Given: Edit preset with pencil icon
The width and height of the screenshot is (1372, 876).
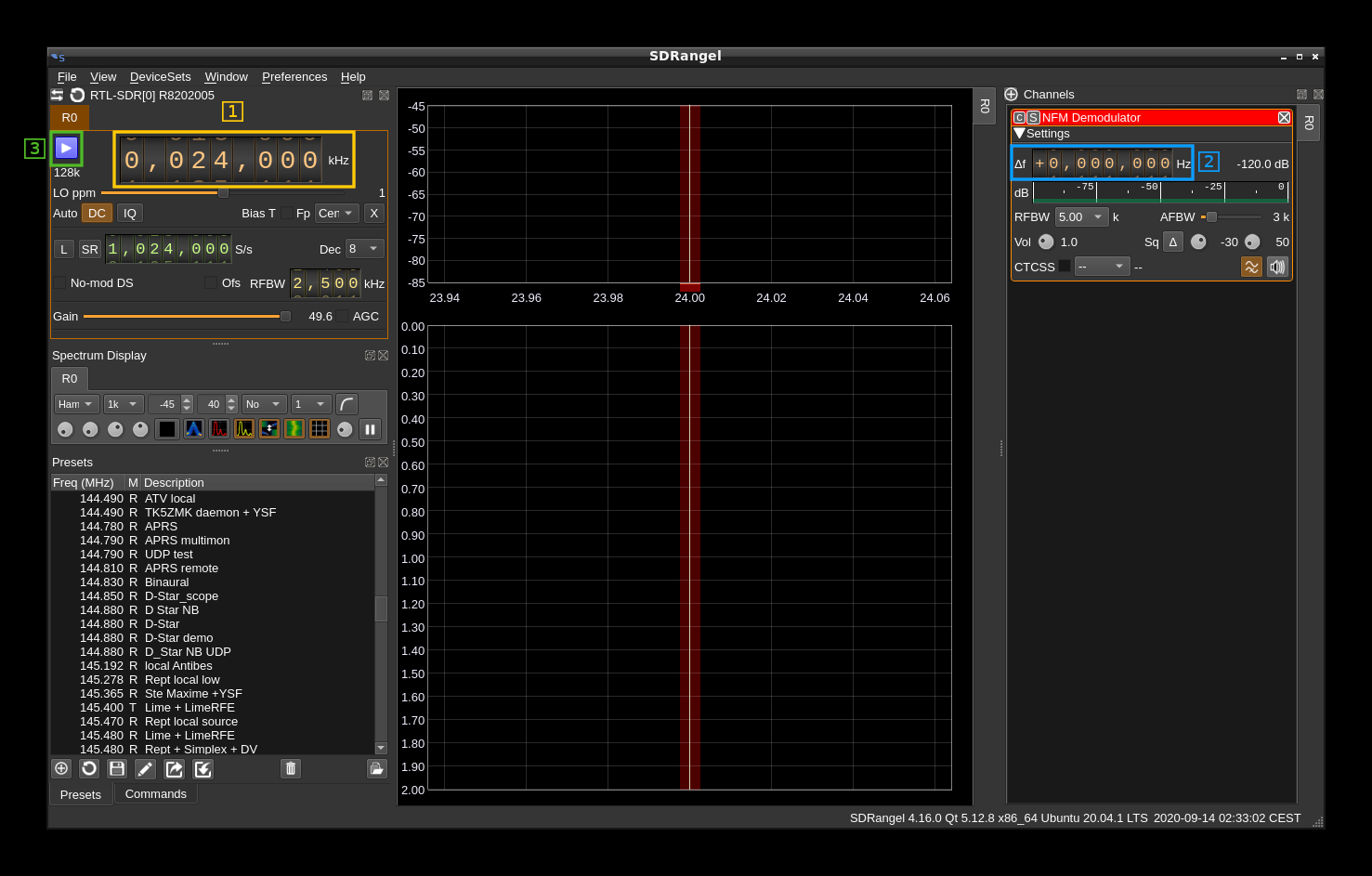Looking at the screenshot, I should point(145,768).
